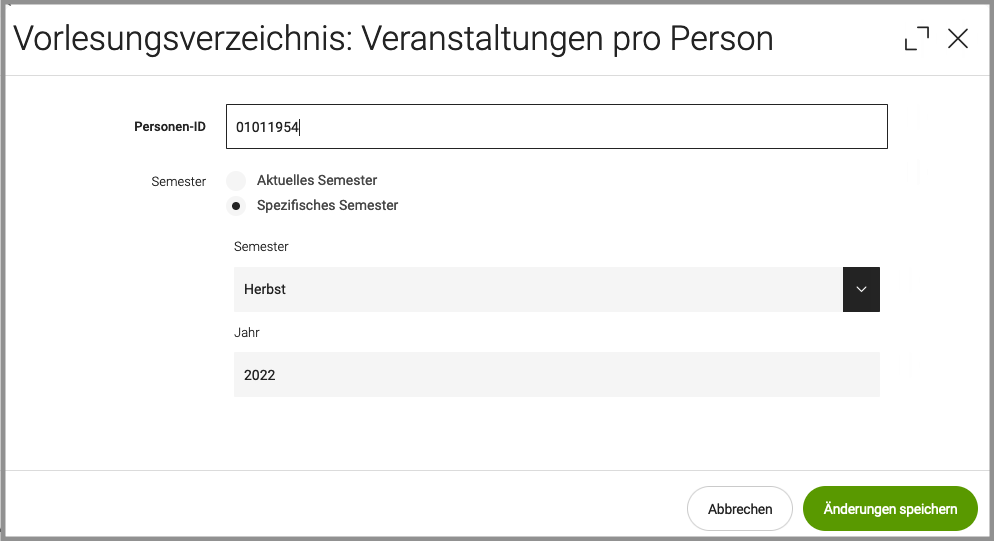
Task: Select the Aktuelles Semester radio button
Action: [x=236, y=181]
